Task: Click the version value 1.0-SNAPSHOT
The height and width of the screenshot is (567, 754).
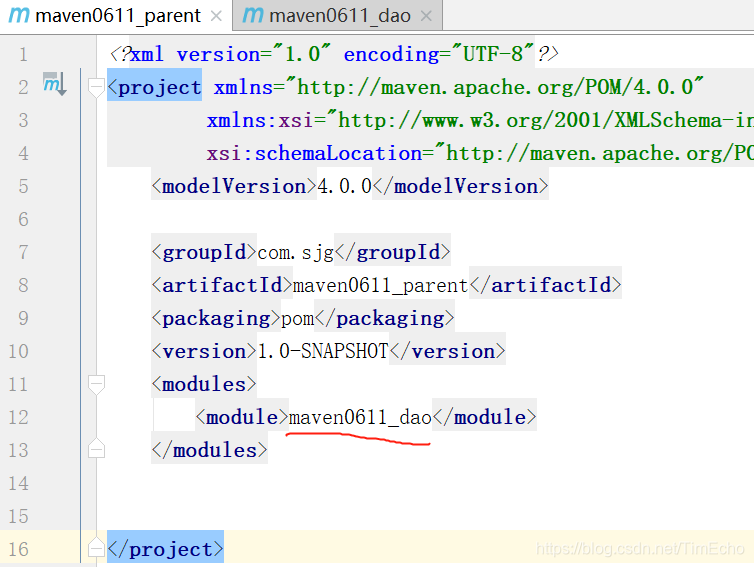Action: pyautogui.click(x=323, y=352)
